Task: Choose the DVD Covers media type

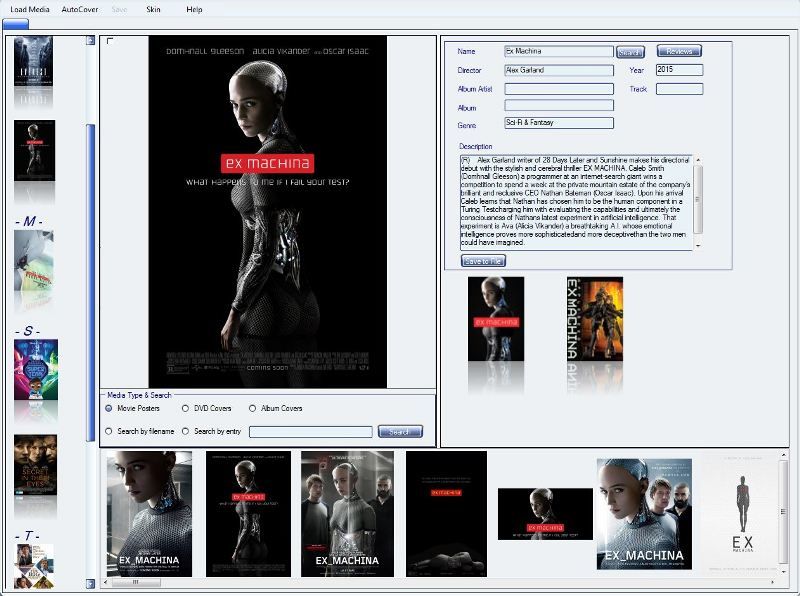Action: point(185,408)
